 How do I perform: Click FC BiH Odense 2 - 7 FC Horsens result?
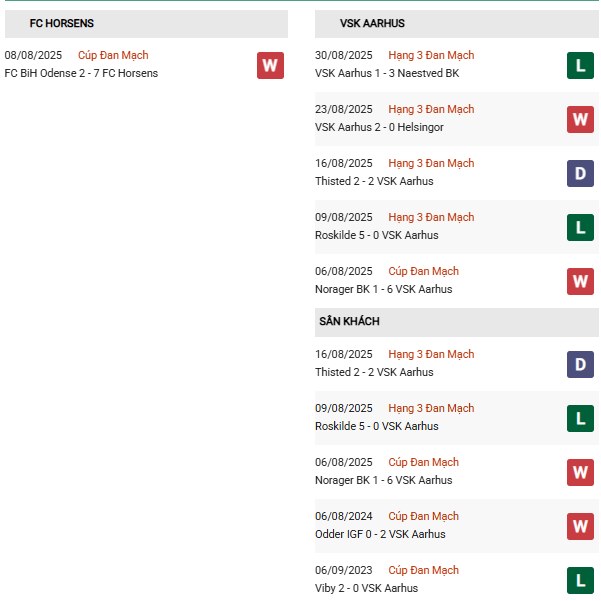[x=81, y=73]
